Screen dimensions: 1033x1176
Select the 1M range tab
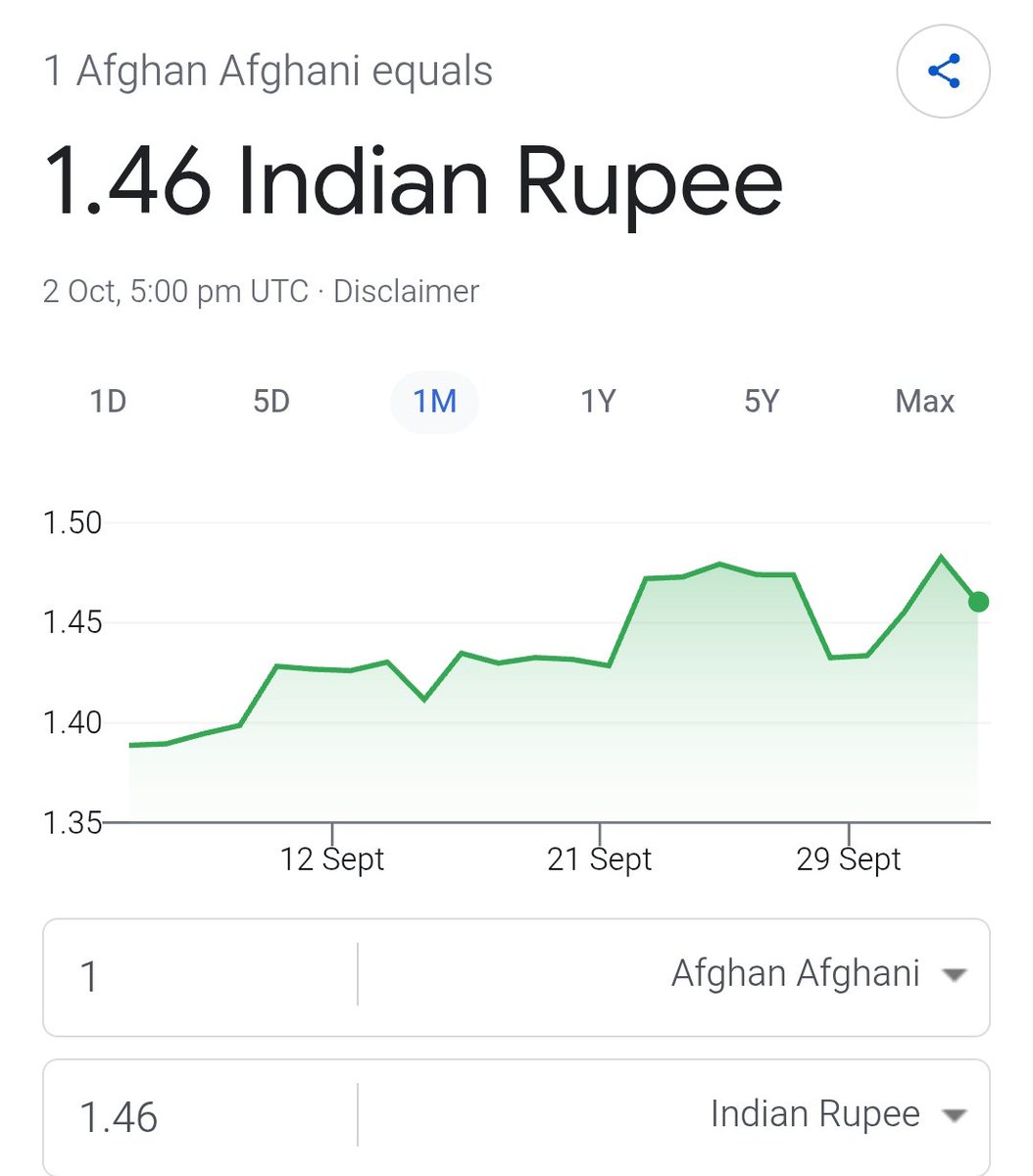(435, 402)
